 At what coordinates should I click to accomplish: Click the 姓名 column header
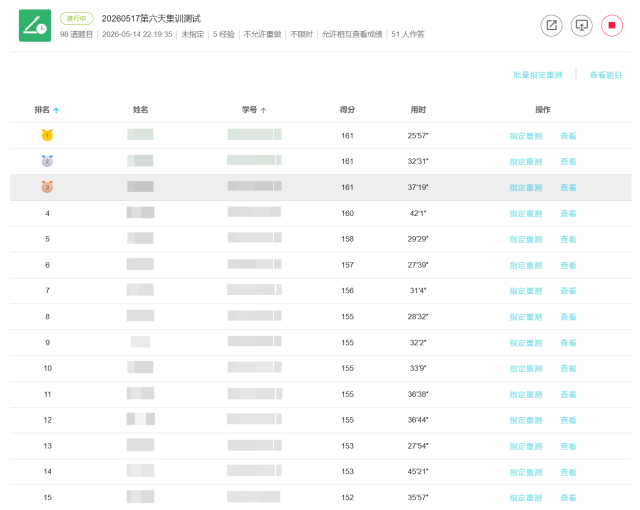(x=140, y=110)
